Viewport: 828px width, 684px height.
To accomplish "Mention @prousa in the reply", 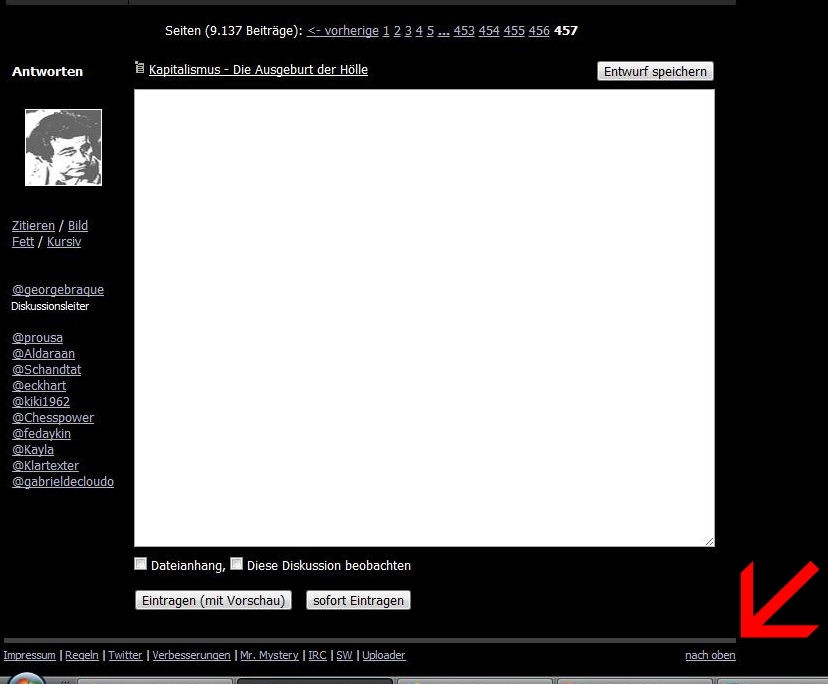I will [37, 338].
